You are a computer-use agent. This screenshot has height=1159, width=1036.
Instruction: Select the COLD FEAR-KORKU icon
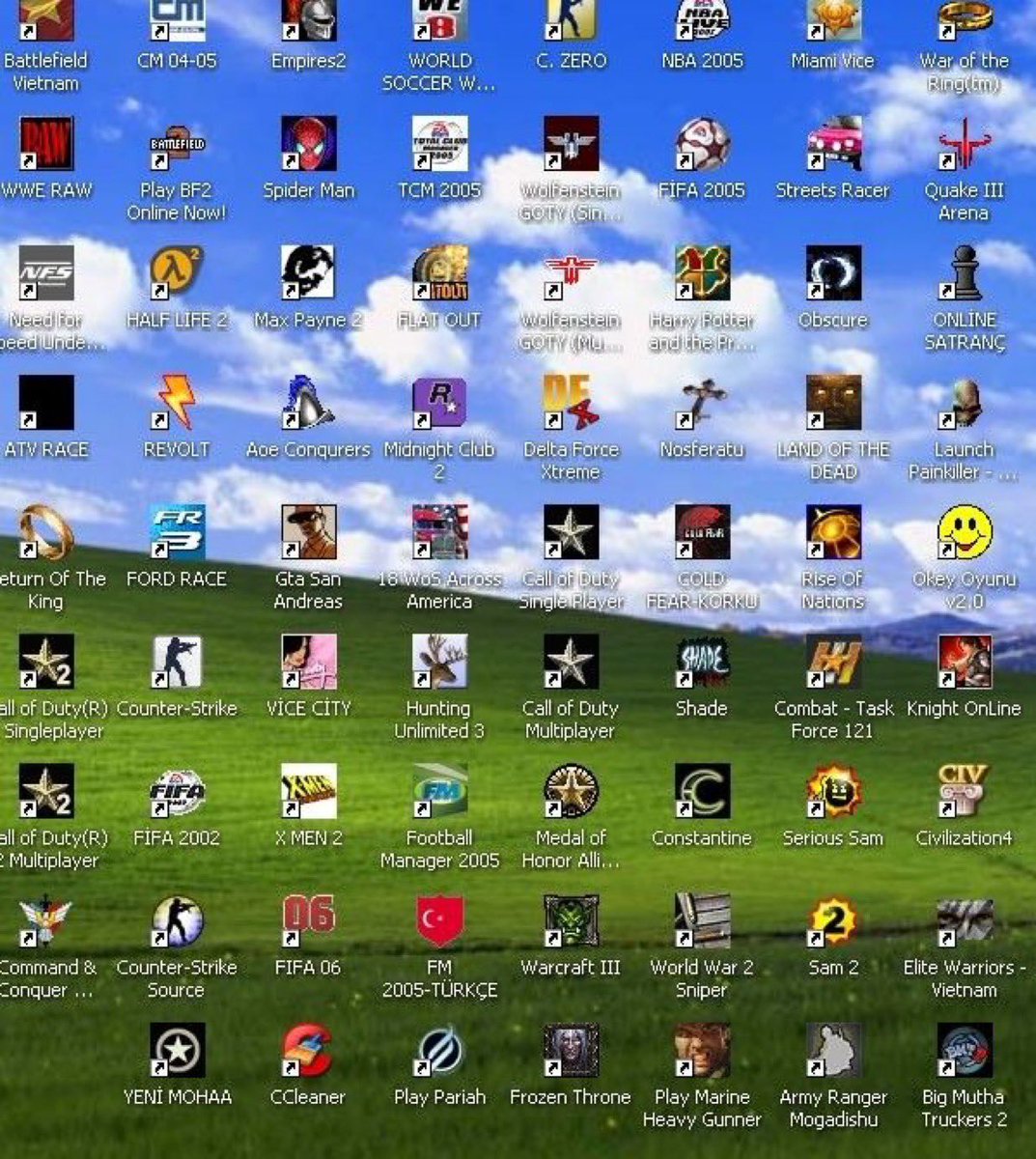(702, 532)
